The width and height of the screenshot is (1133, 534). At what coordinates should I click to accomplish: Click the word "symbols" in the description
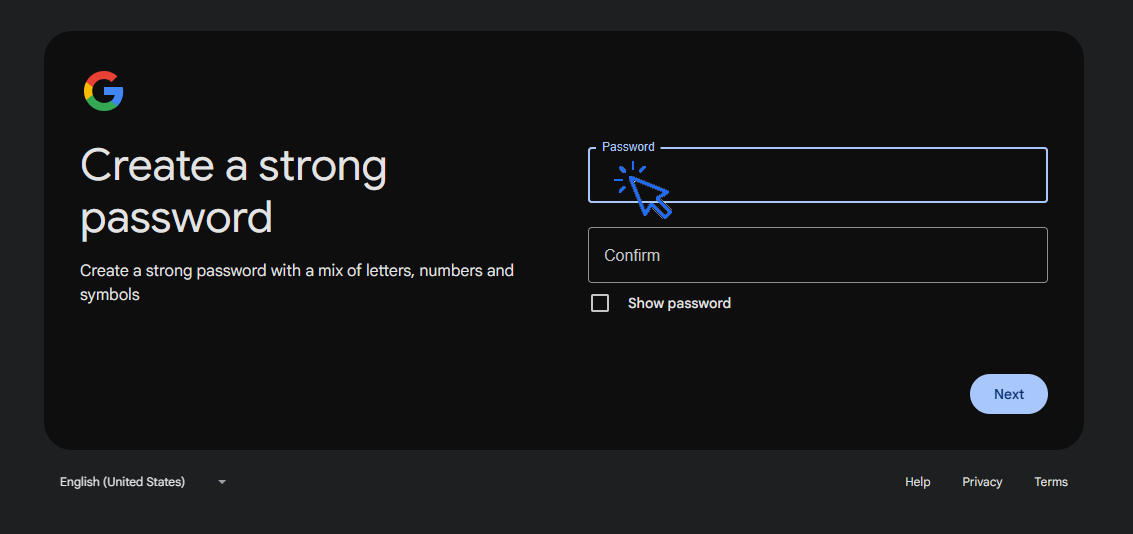pos(109,295)
